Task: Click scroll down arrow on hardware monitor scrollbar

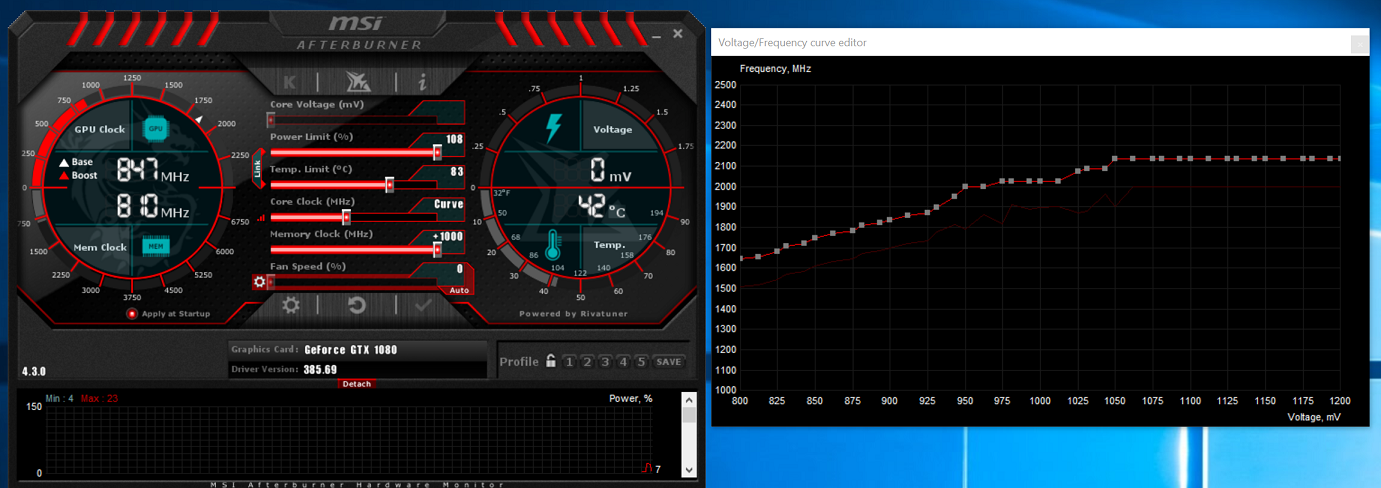Action: 689,468
